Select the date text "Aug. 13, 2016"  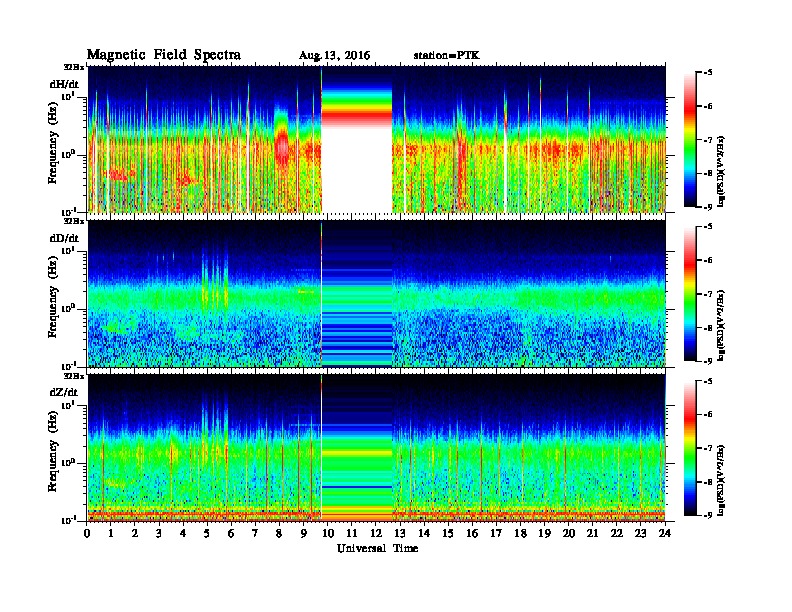click(x=334, y=56)
